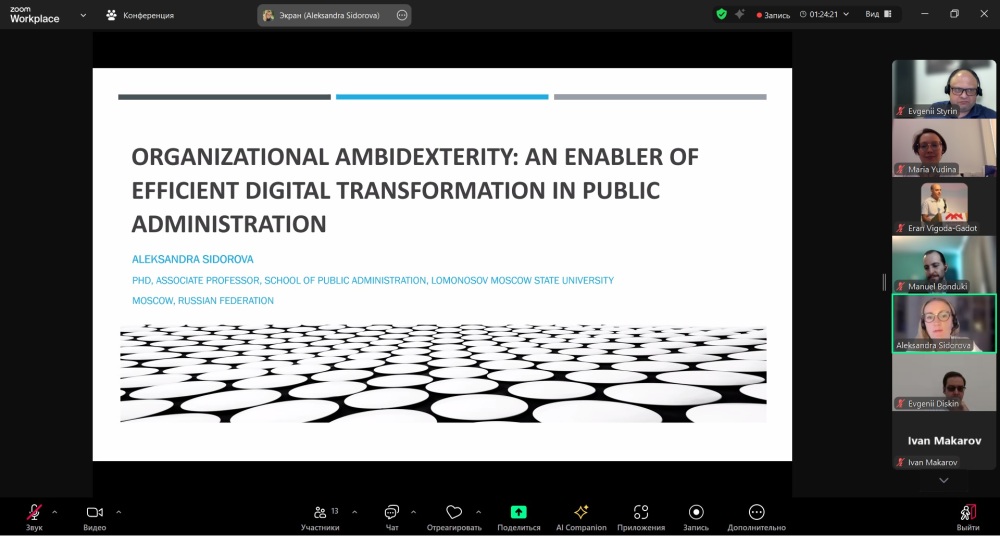Minimize the Zoom window

(925, 14)
